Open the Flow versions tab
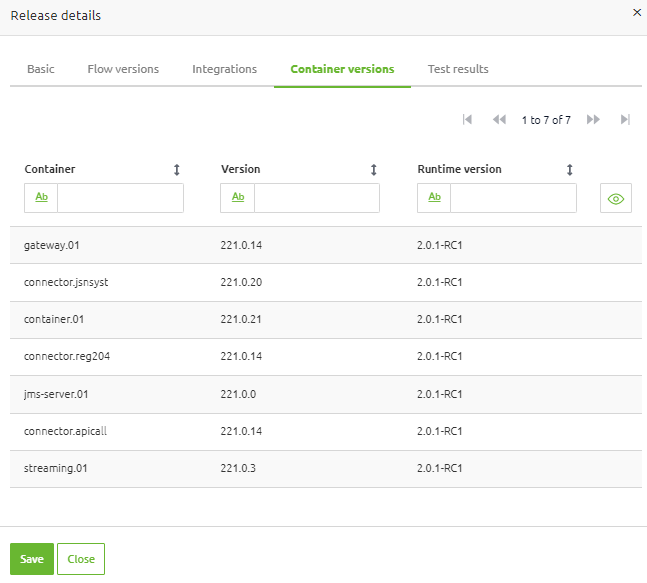Image resolution: width=647 pixels, height=583 pixels. (x=123, y=69)
